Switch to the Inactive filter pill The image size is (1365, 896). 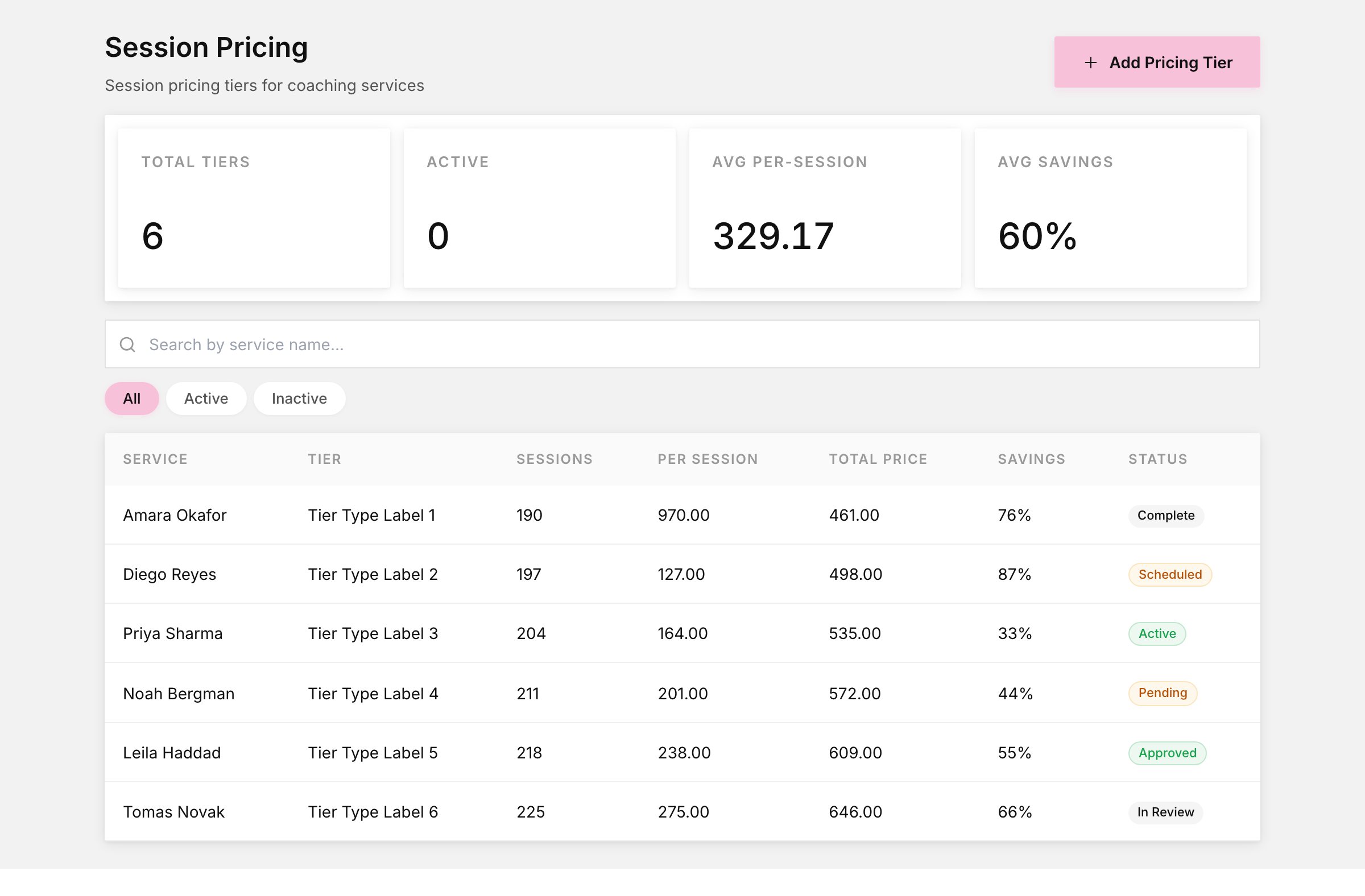(x=299, y=399)
